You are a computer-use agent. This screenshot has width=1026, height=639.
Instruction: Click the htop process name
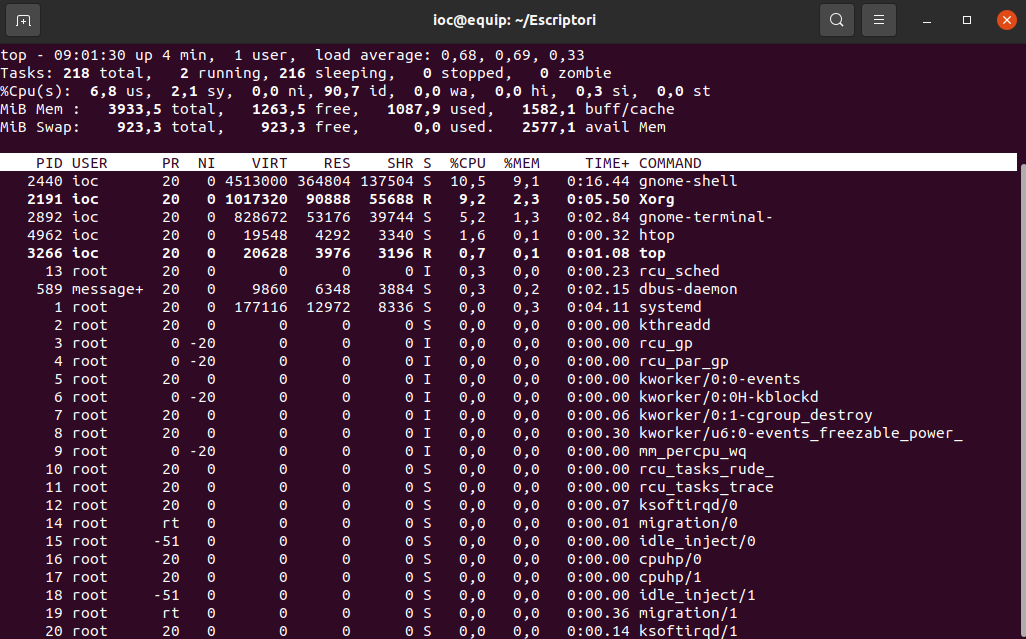click(656, 235)
